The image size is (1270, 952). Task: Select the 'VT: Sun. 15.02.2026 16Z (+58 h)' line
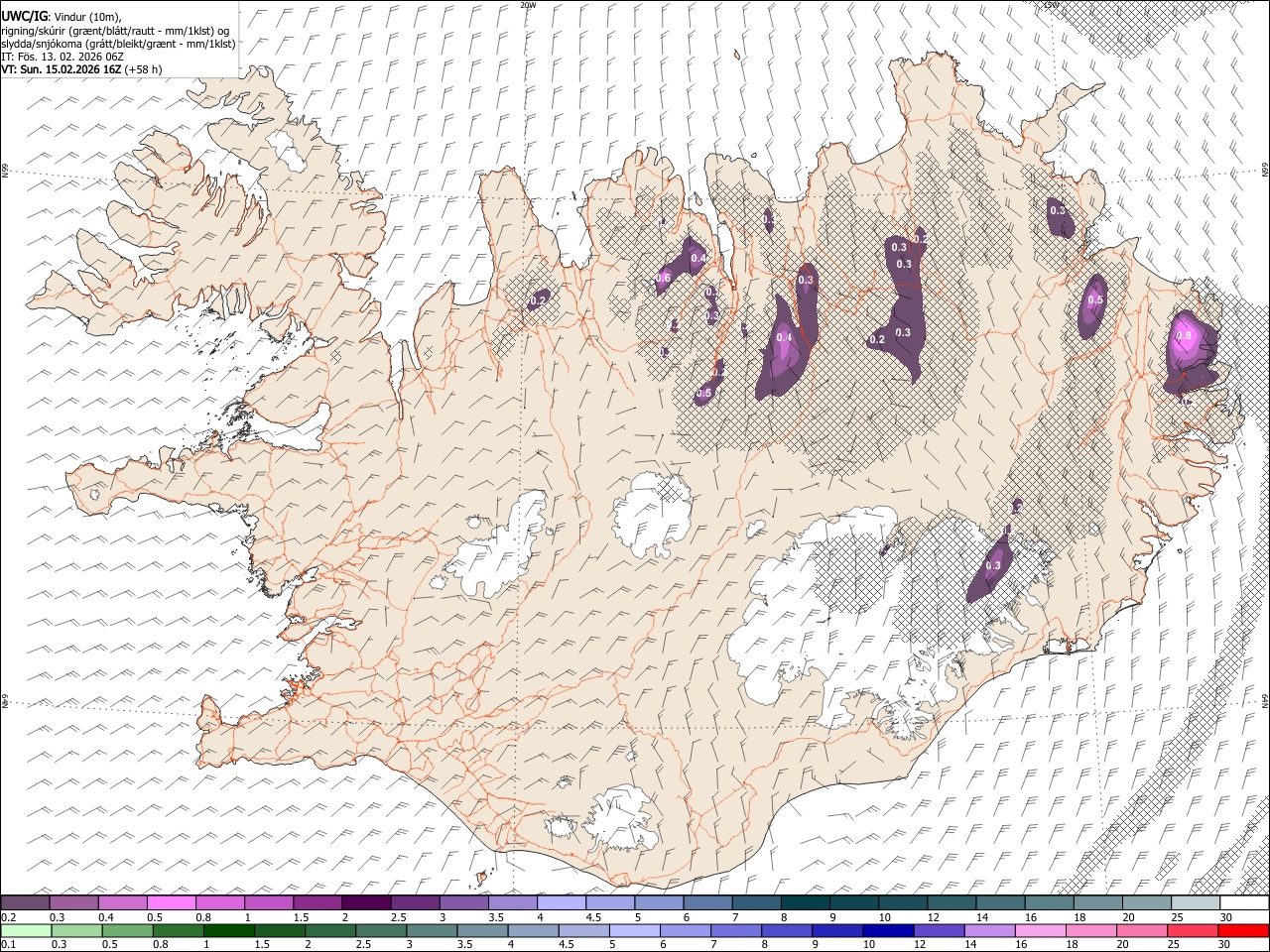[81, 69]
